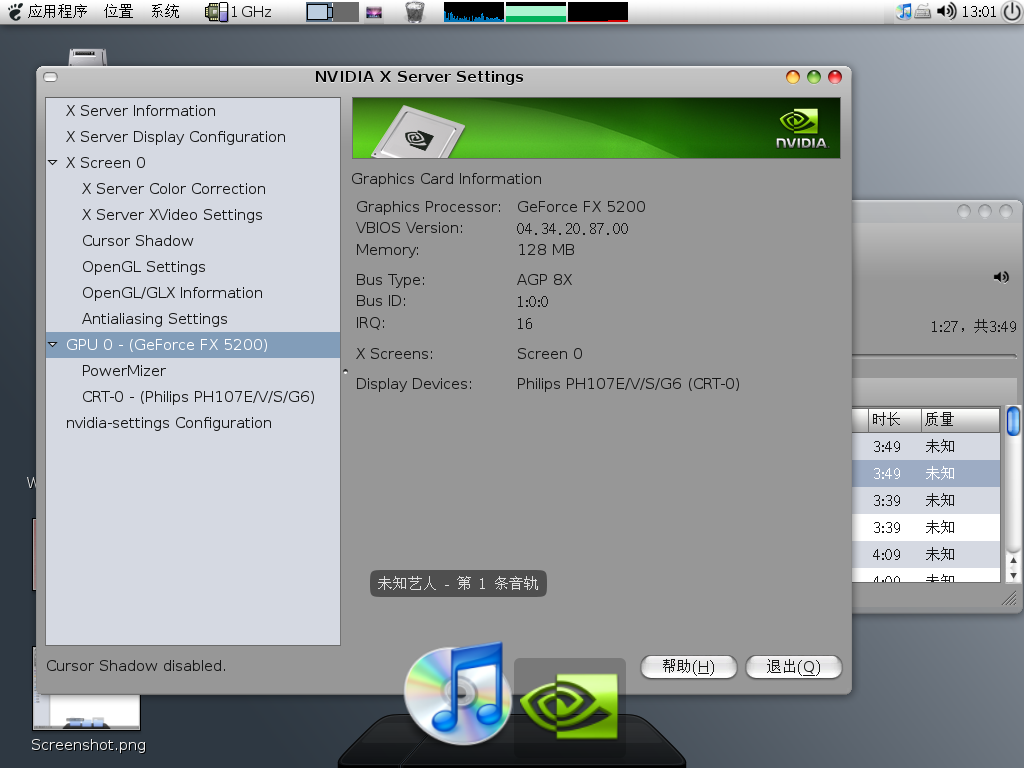This screenshot has height=768, width=1024.
Task: Open the NVIDIA window menu button in the title bar
Action: click(50, 77)
